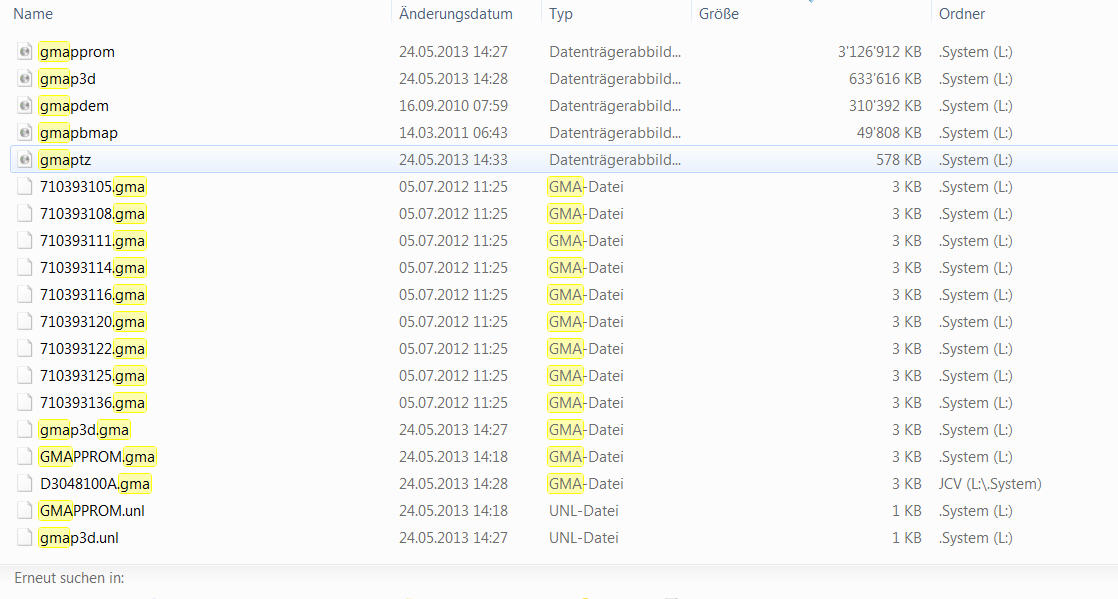
Task: Click the Typ column header
Action: (561, 14)
